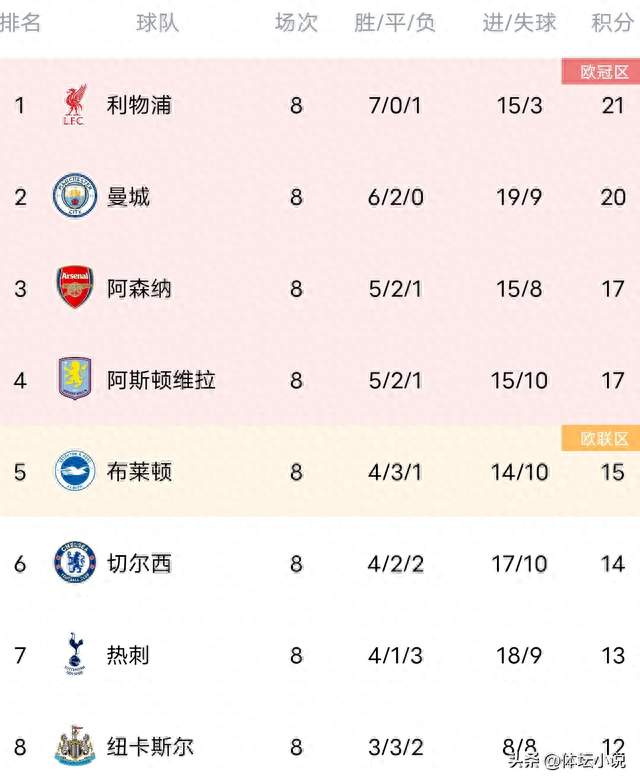Open the Newcastle United crest icon
640x783 pixels.
point(74,746)
